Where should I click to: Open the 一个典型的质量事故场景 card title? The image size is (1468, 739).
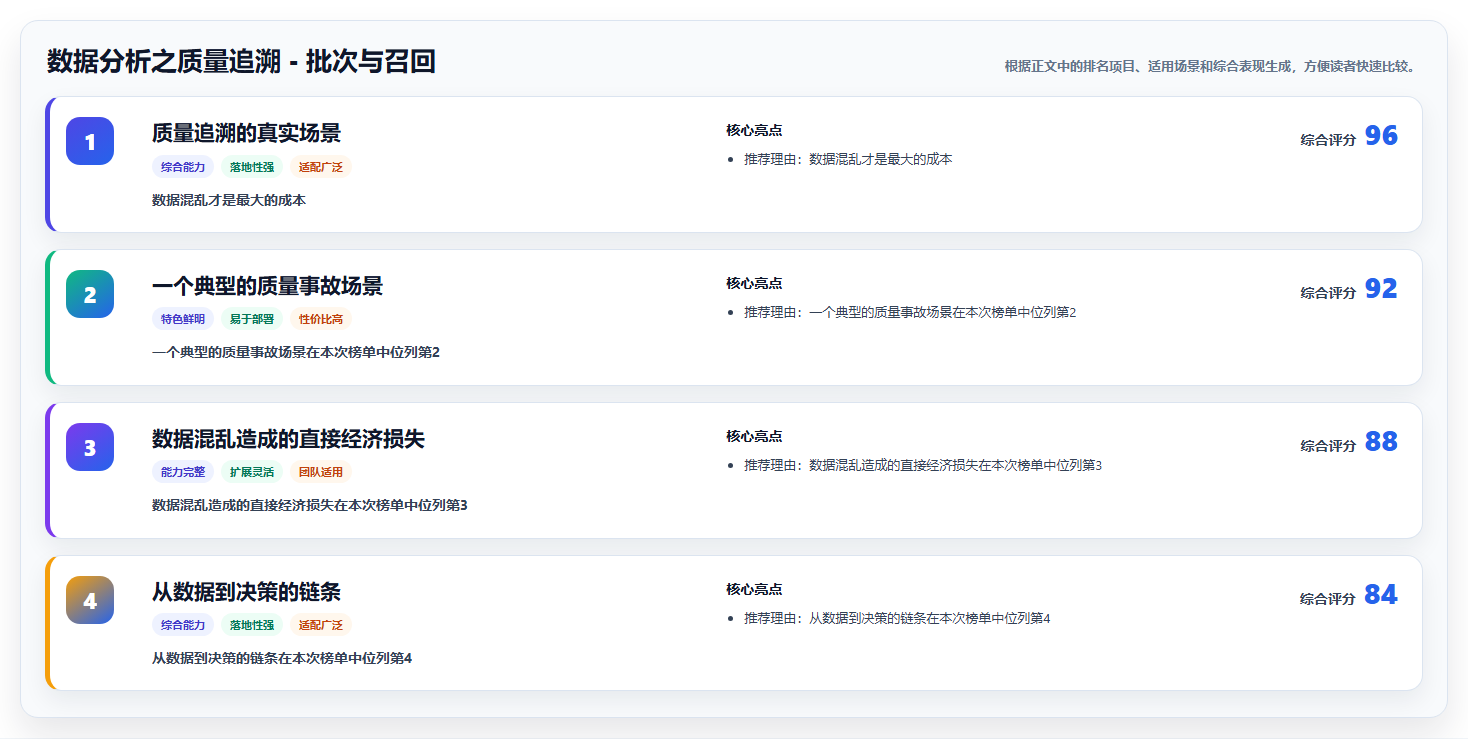click(x=267, y=286)
